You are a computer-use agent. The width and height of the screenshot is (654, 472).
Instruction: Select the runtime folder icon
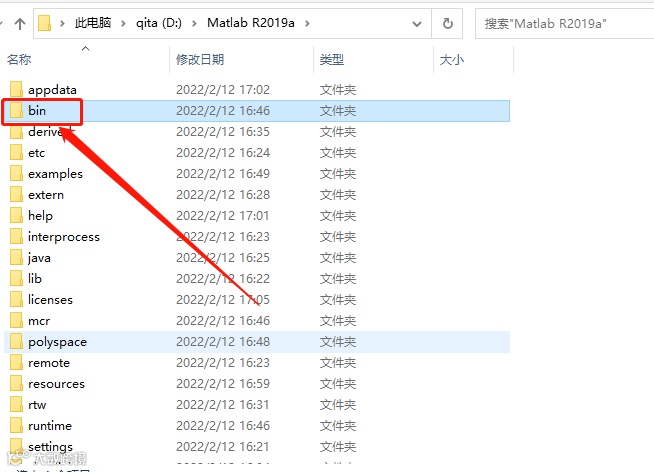[16, 425]
